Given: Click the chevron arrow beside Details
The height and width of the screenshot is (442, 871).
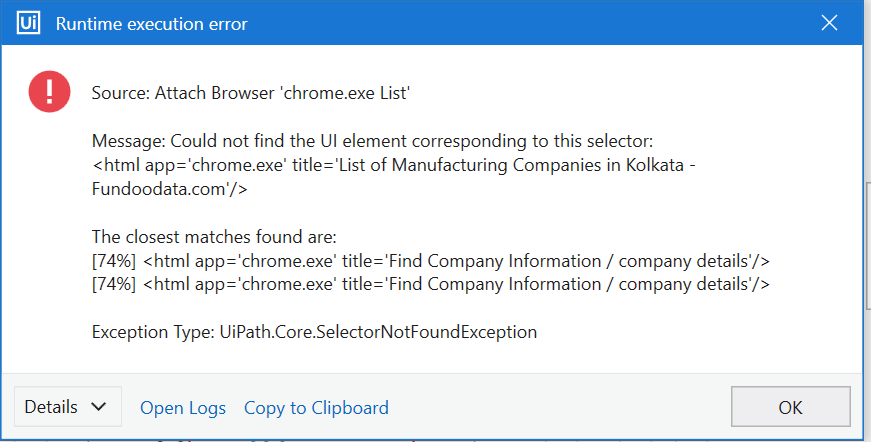Looking at the screenshot, I should pyautogui.click(x=97, y=408).
